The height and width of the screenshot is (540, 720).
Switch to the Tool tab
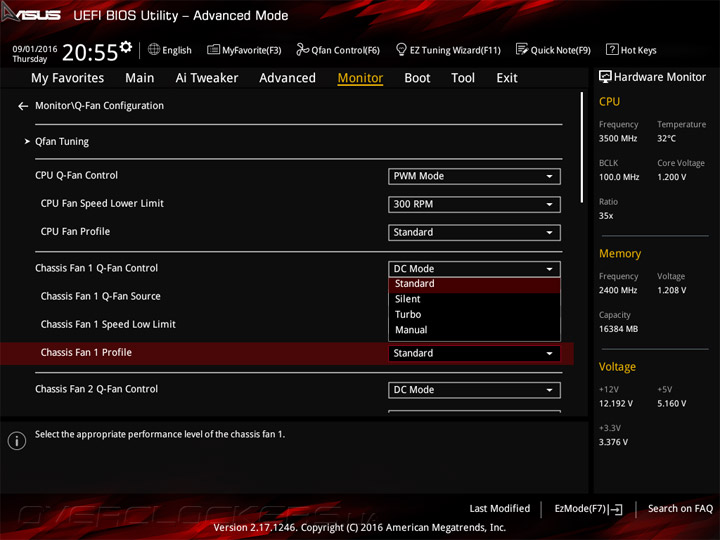[463, 78]
